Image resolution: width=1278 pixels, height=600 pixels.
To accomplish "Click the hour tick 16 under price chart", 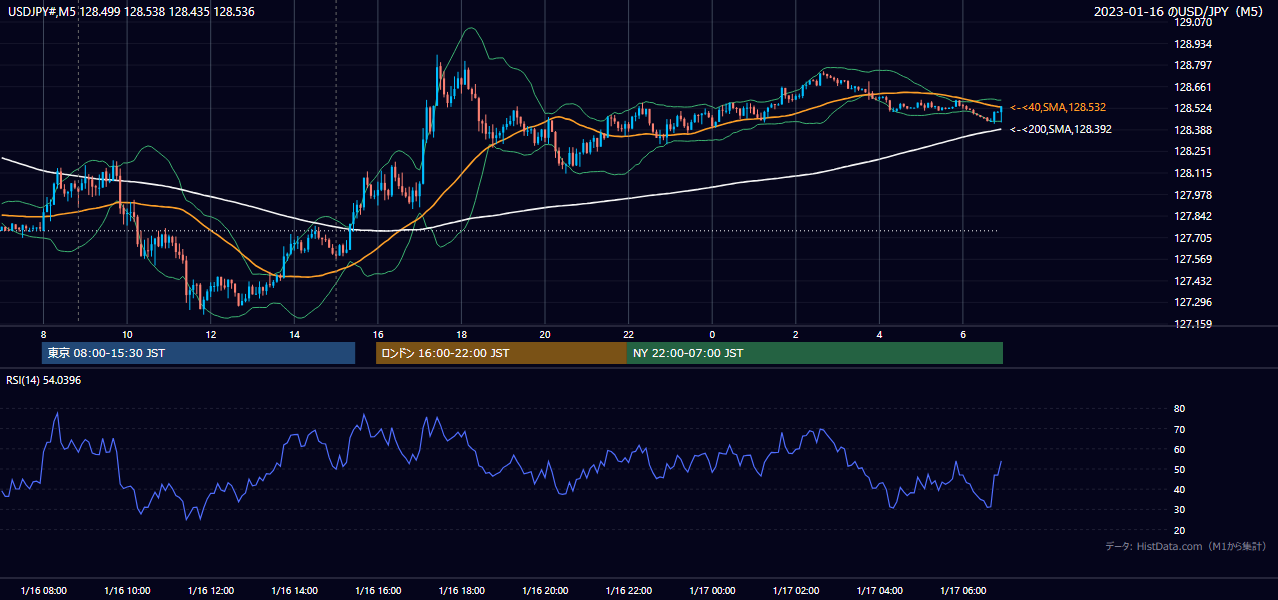I will point(378,333).
